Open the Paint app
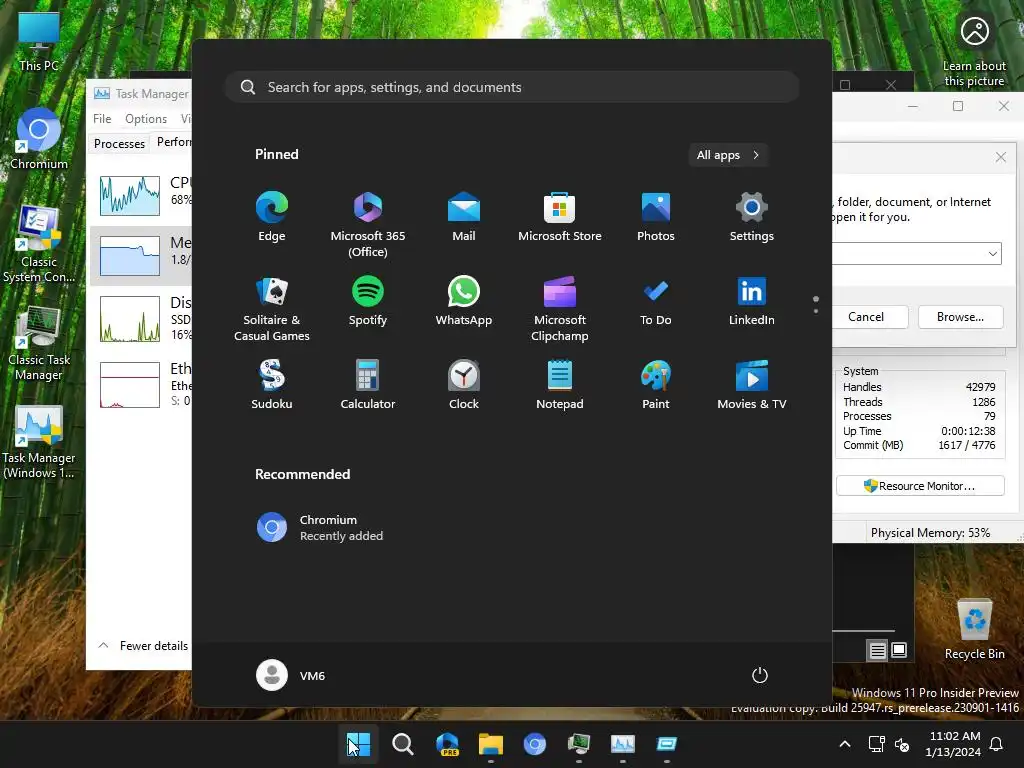 pos(656,385)
